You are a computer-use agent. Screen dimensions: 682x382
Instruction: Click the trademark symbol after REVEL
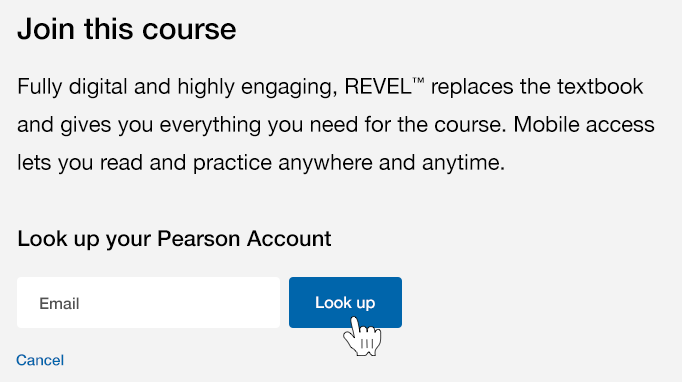(x=418, y=81)
